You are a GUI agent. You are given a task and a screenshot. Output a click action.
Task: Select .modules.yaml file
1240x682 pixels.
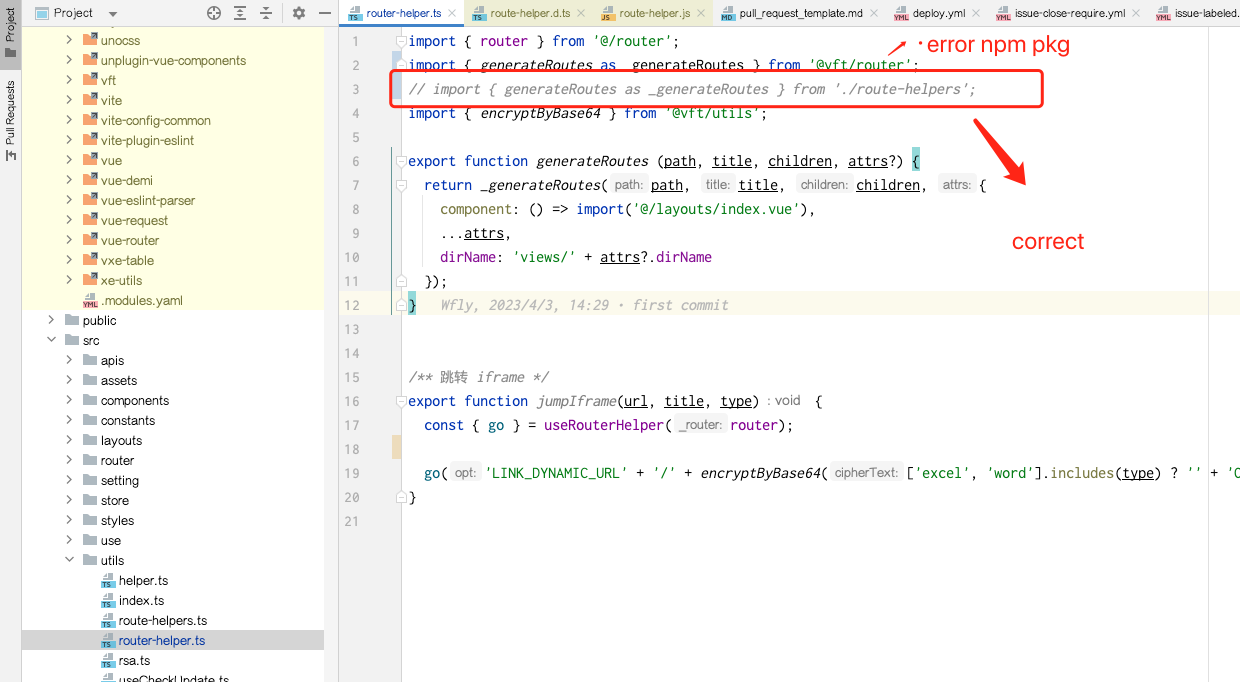141,300
